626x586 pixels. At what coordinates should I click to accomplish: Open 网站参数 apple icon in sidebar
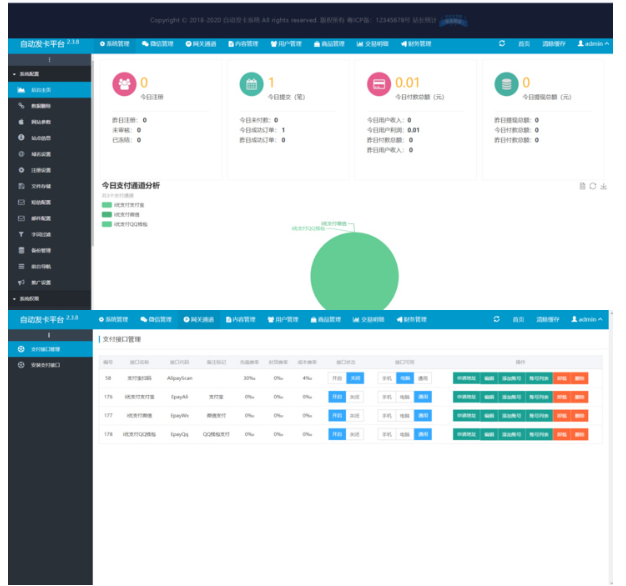21,121
